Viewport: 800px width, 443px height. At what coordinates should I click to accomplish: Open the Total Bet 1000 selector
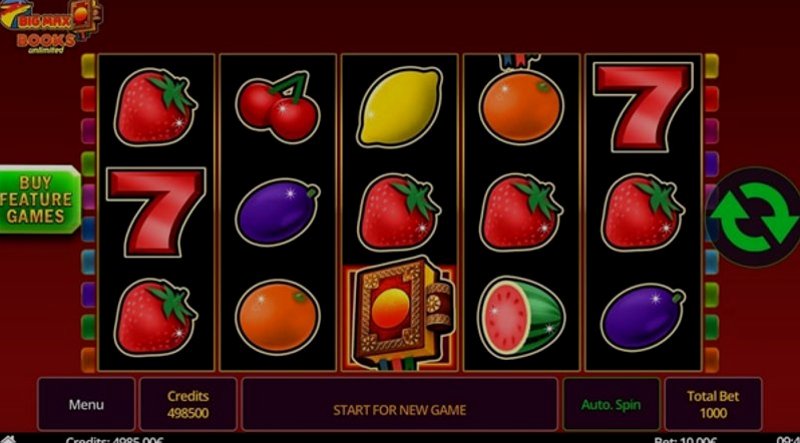click(x=713, y=405)
